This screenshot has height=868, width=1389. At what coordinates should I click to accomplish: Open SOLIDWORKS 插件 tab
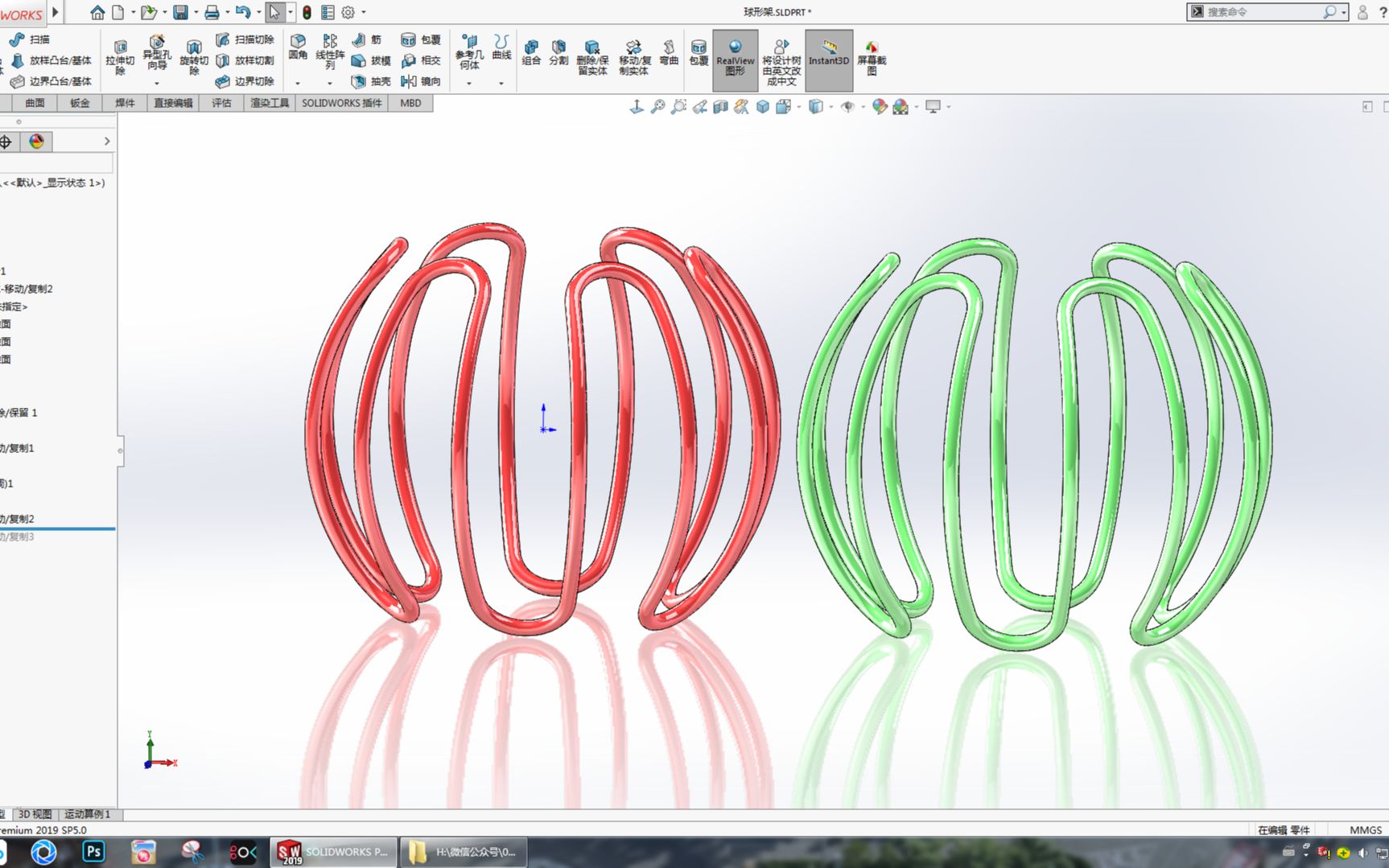click(x=342, y=103)
